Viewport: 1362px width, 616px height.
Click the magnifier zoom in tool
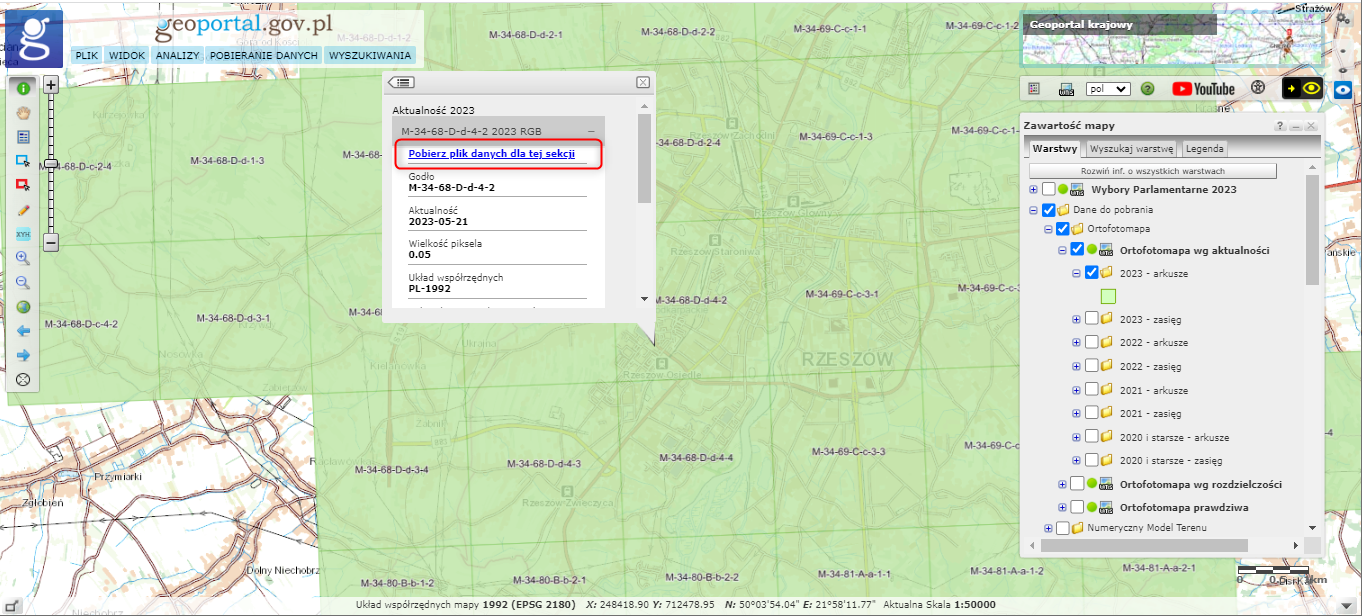(23, 258)
